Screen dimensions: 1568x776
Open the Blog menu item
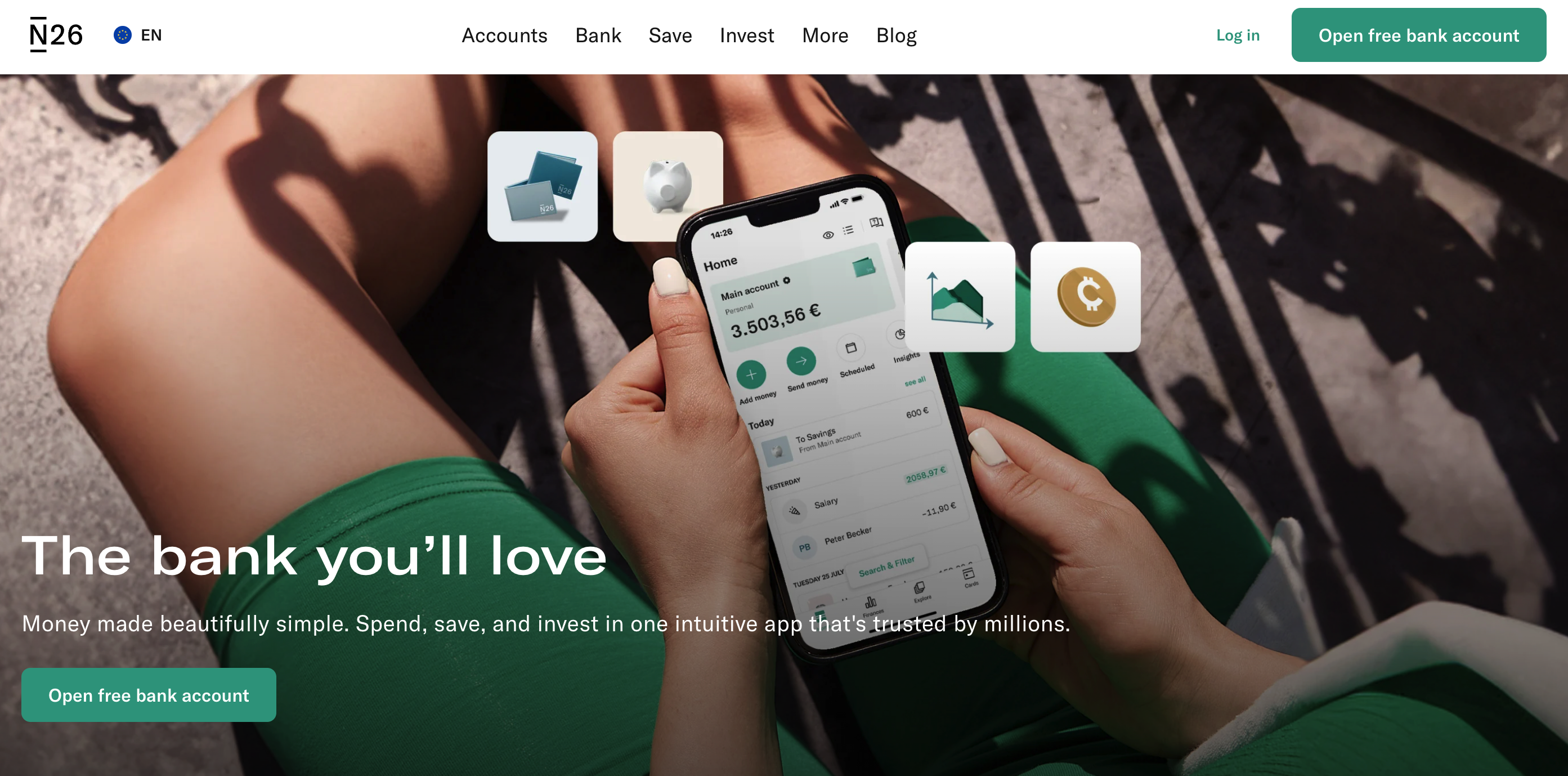coord(896,35)
